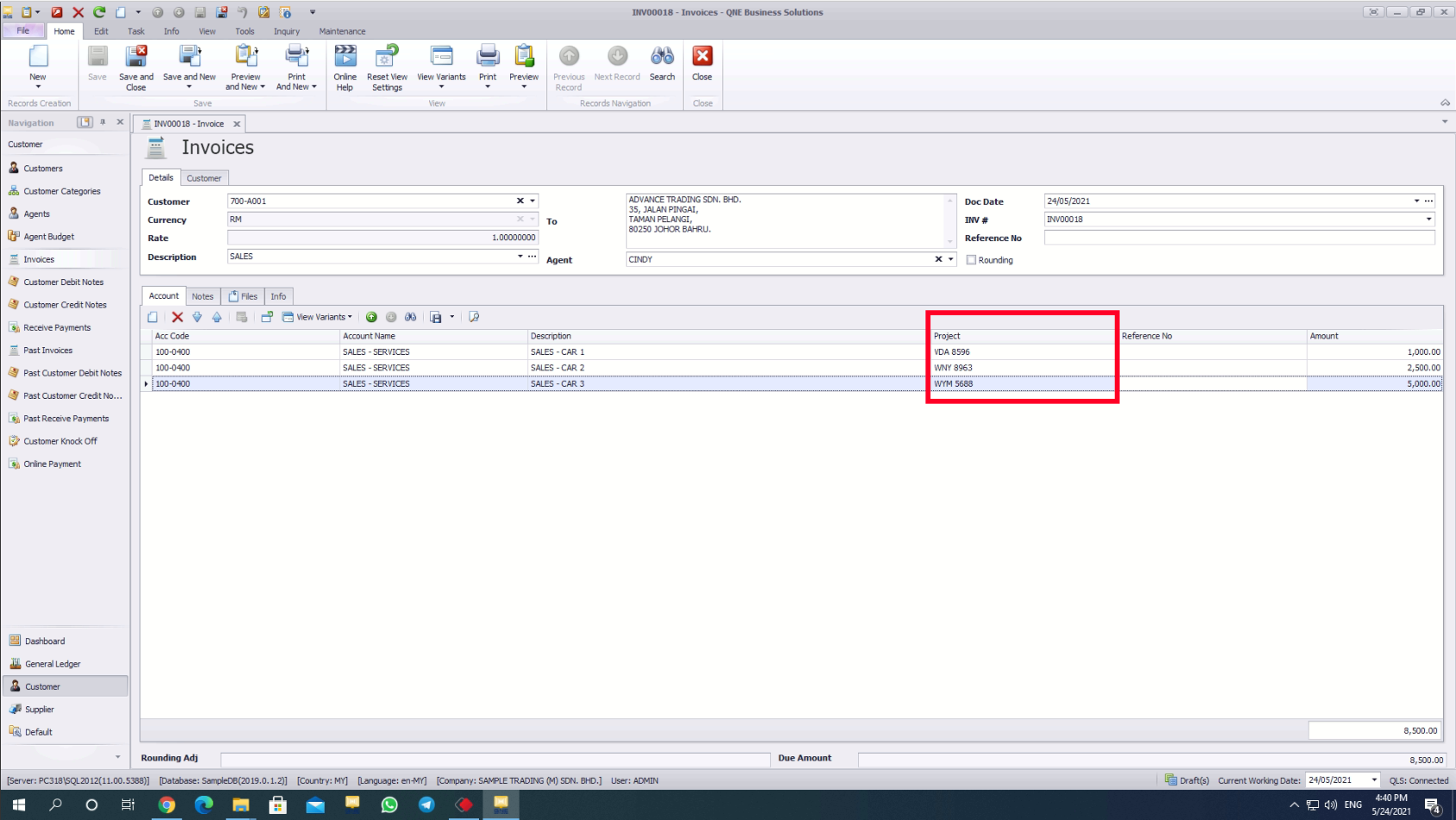
Task: Switch to the Notes tab
Action: coord(202,296)
